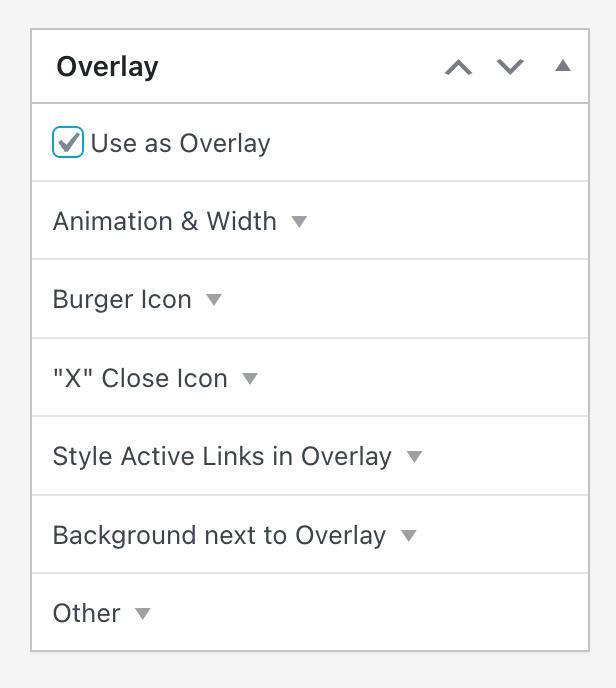
Task: Click the move down chevron in Overlay header
Action: tap(511, 68)
